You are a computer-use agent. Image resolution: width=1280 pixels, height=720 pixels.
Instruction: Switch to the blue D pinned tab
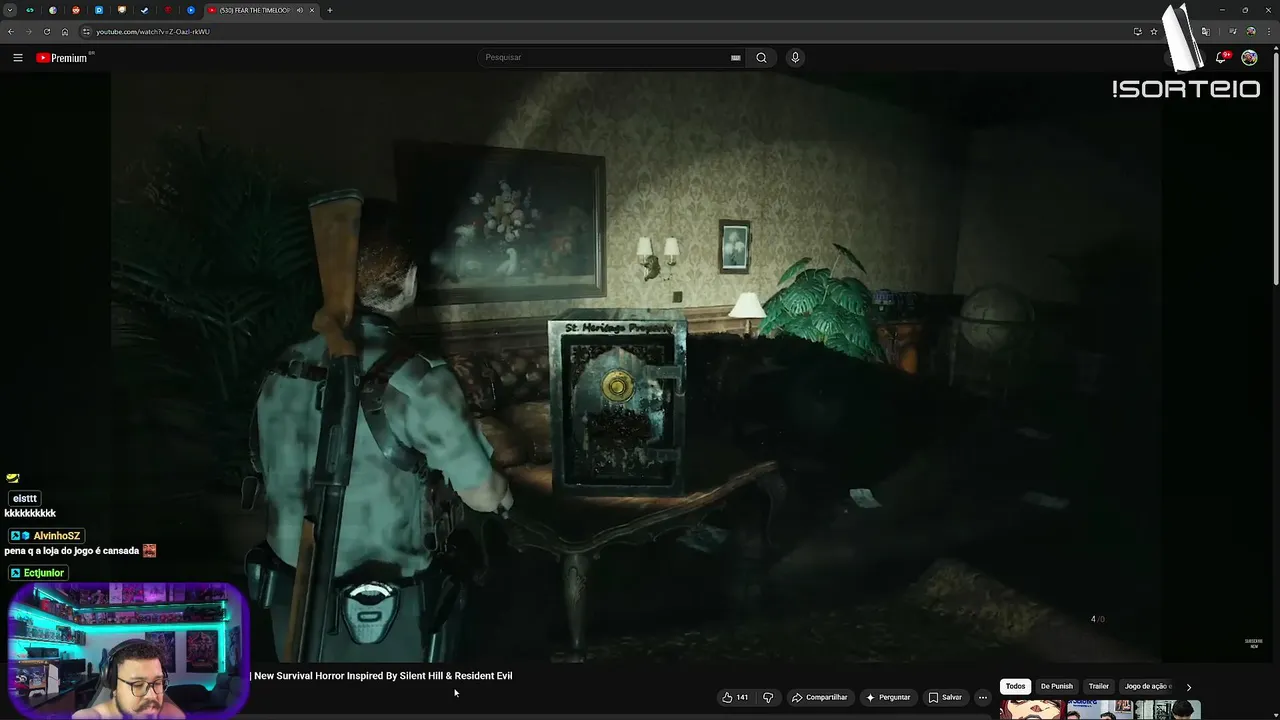99,10
